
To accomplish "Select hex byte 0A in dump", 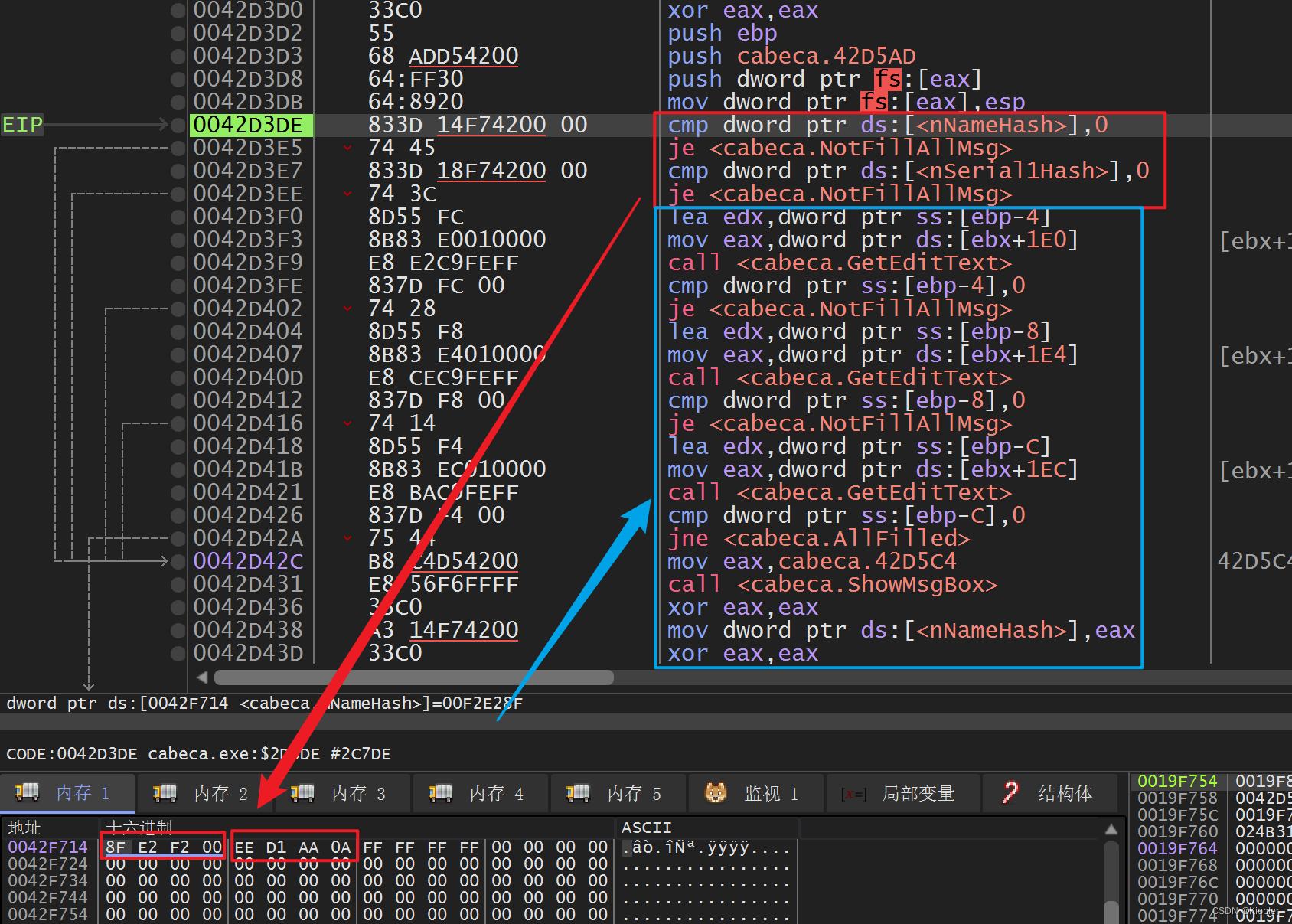I will (x=341, y=847).
